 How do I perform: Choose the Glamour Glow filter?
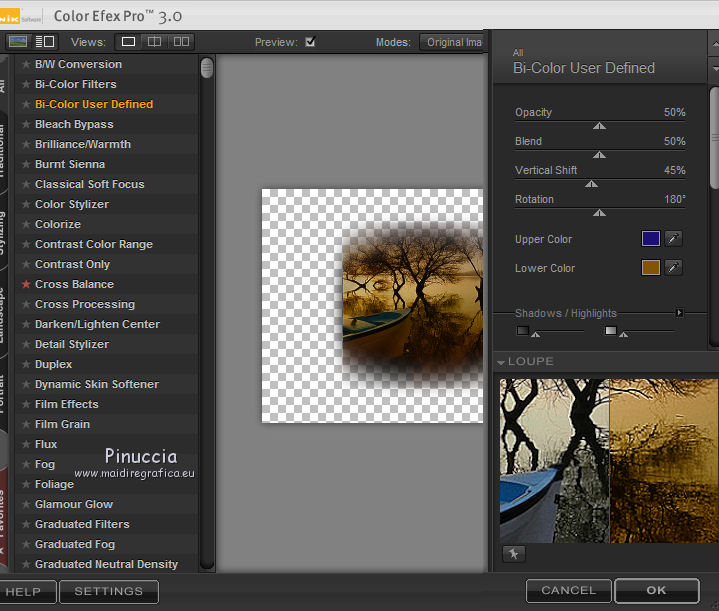[x=74, y=504]
